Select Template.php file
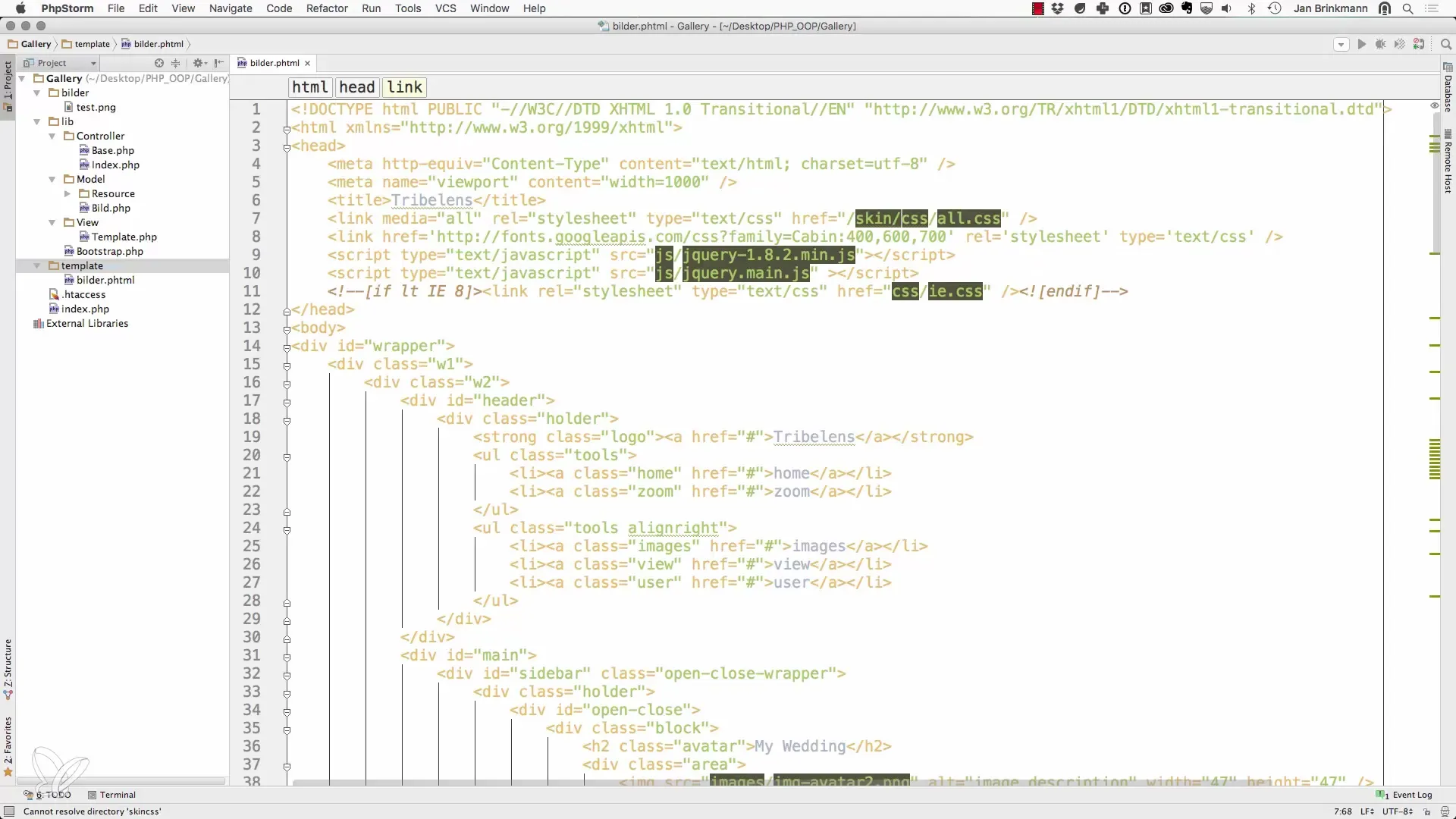Image resolution: width=1456 pixels, height=819 pixels. [118, 237]
